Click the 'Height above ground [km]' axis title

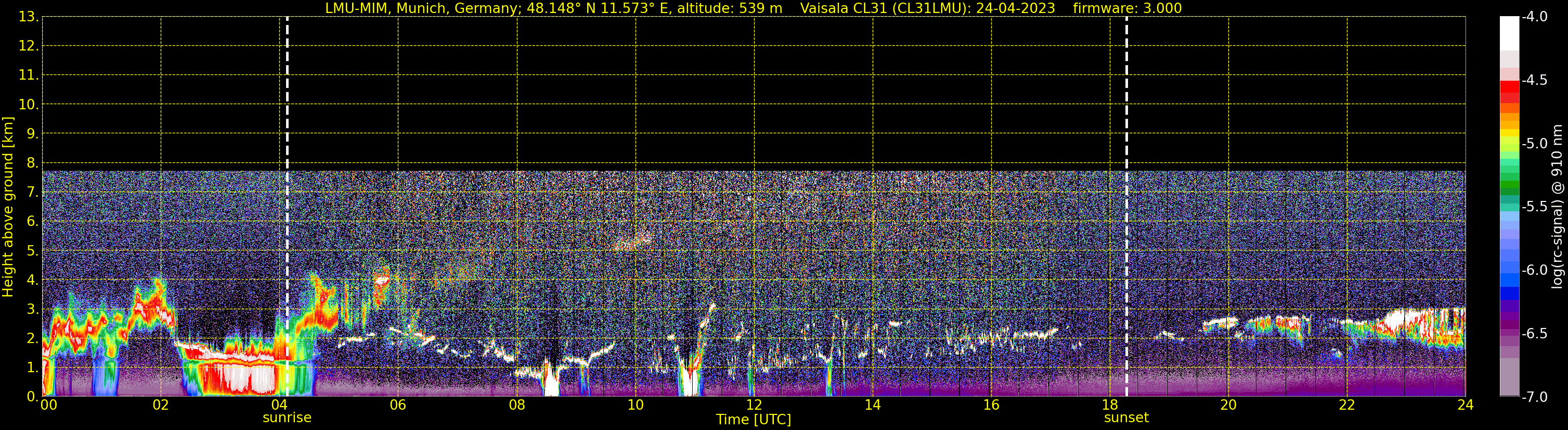click(8, 207)
